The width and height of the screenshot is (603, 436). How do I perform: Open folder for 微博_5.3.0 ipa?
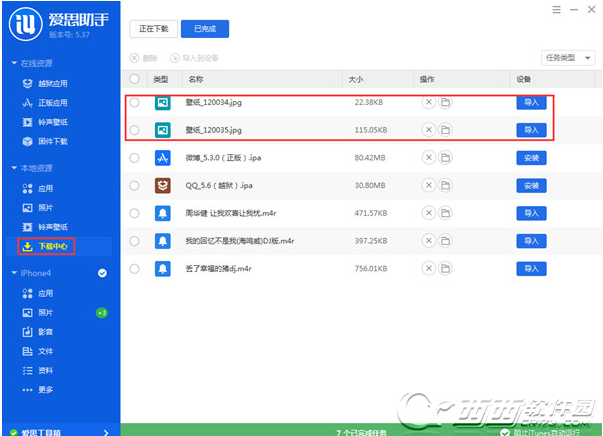click(445, 158)
